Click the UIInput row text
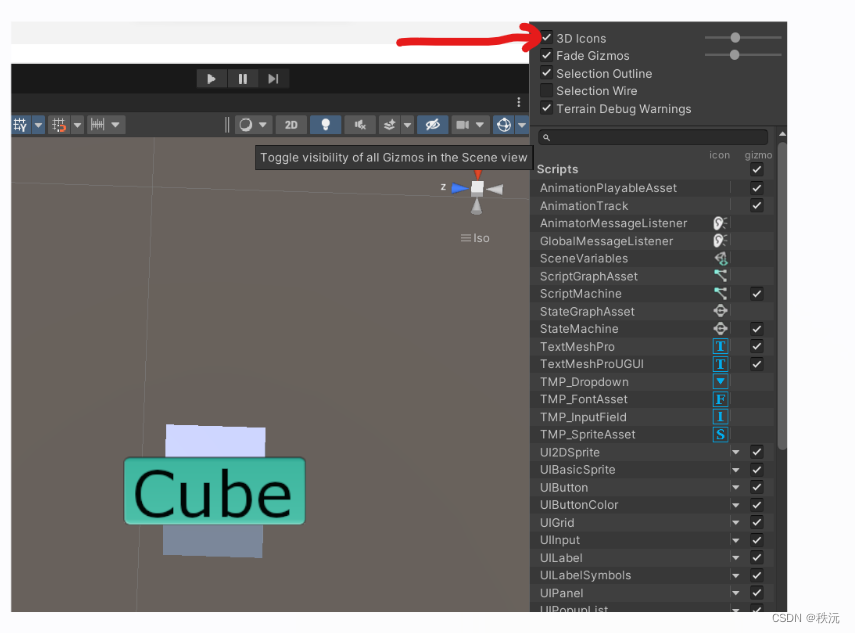This screenshot has width=855, height=633. [559, 540]
